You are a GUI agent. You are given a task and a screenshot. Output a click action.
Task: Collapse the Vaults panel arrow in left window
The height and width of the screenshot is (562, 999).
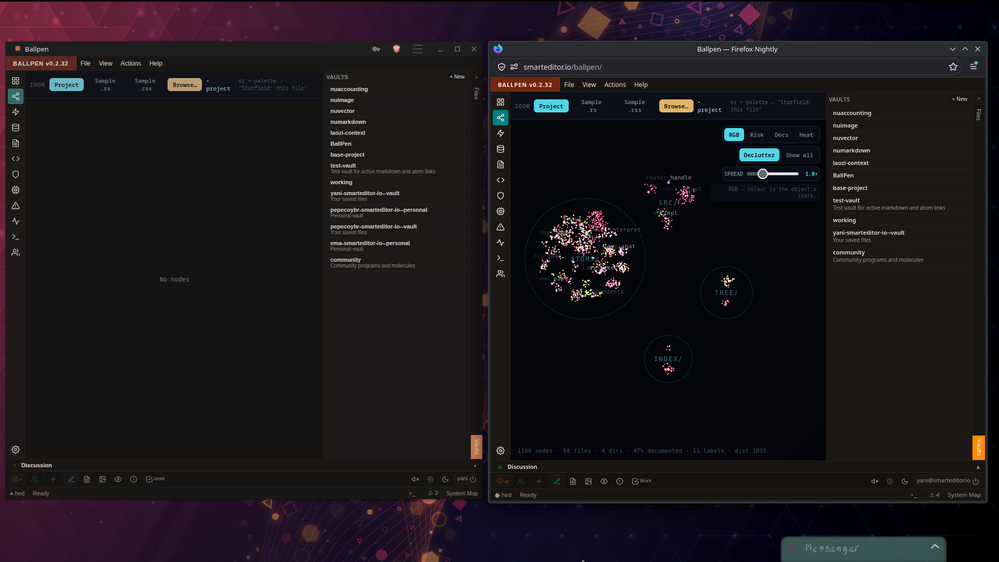point(476,77)
